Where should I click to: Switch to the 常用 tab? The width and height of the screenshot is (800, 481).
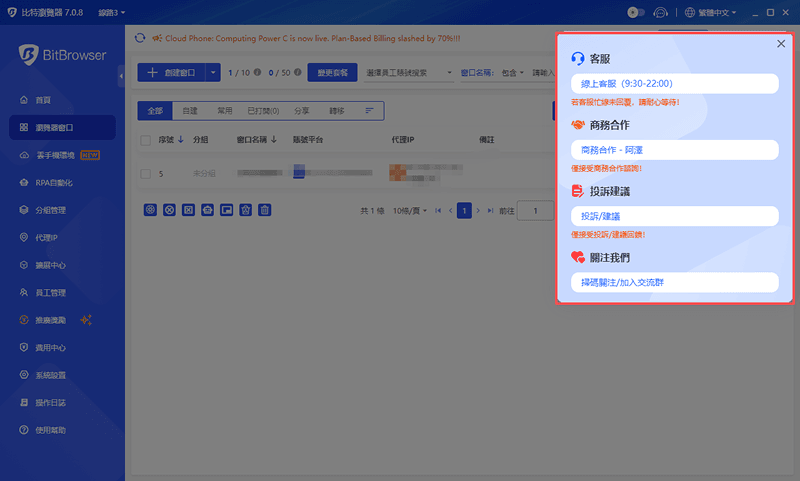coord(225,110)
